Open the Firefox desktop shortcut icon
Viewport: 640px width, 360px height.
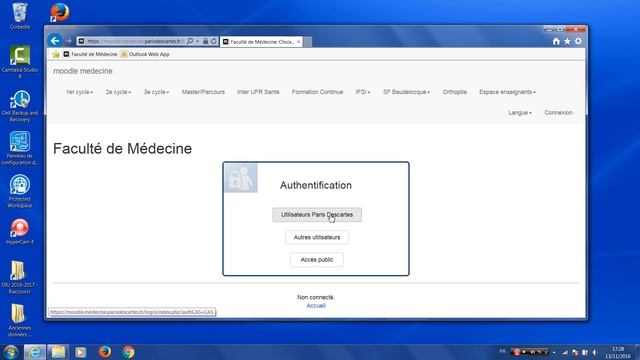[60, 12]
